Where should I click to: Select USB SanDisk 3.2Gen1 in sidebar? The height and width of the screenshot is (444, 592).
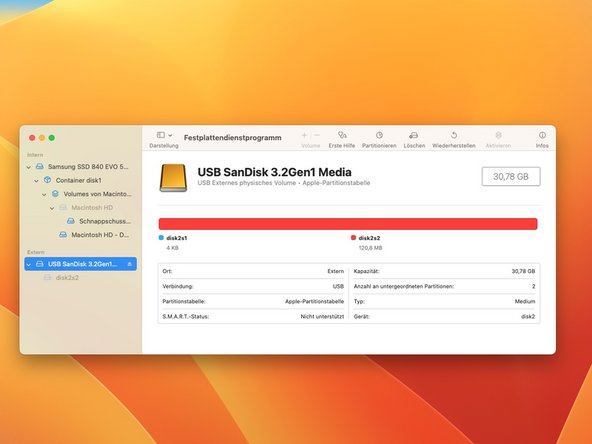pos(80,264)
